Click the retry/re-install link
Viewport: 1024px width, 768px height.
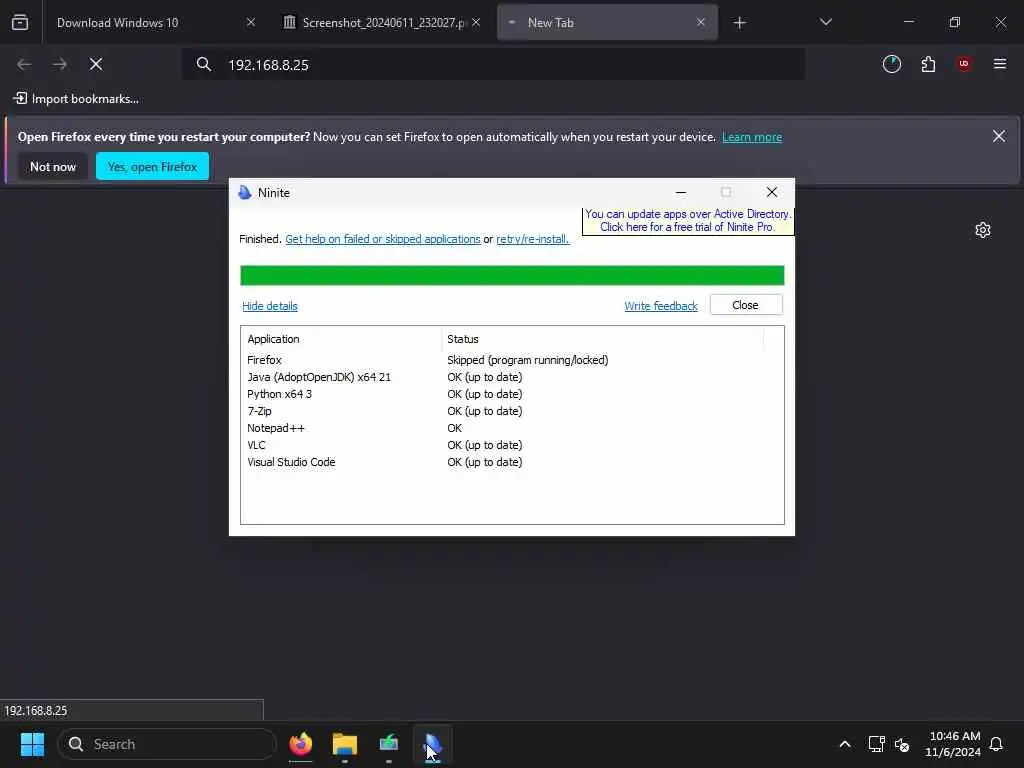(x=532, y=239)
